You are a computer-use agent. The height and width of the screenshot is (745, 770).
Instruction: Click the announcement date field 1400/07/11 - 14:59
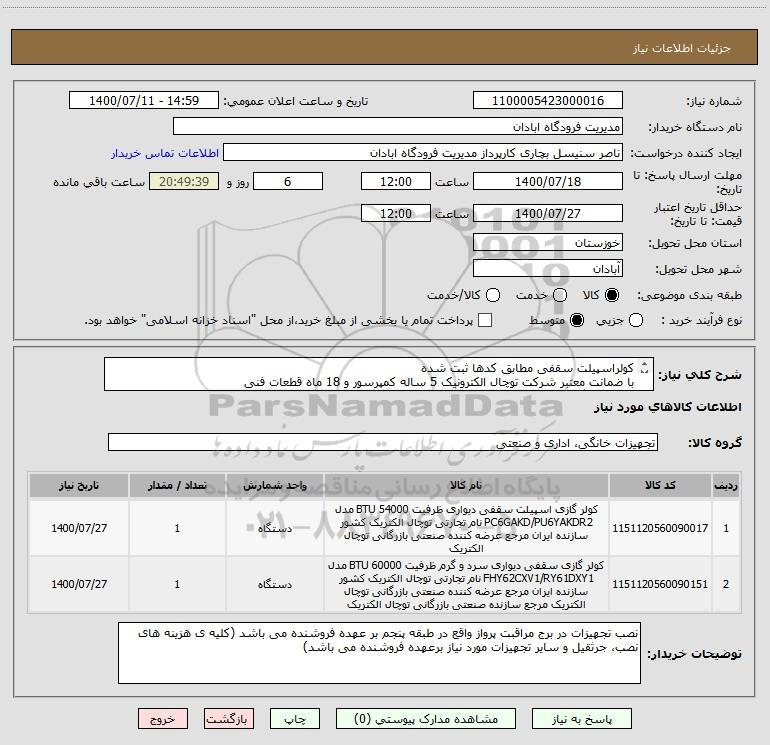[x=144, y=100]
